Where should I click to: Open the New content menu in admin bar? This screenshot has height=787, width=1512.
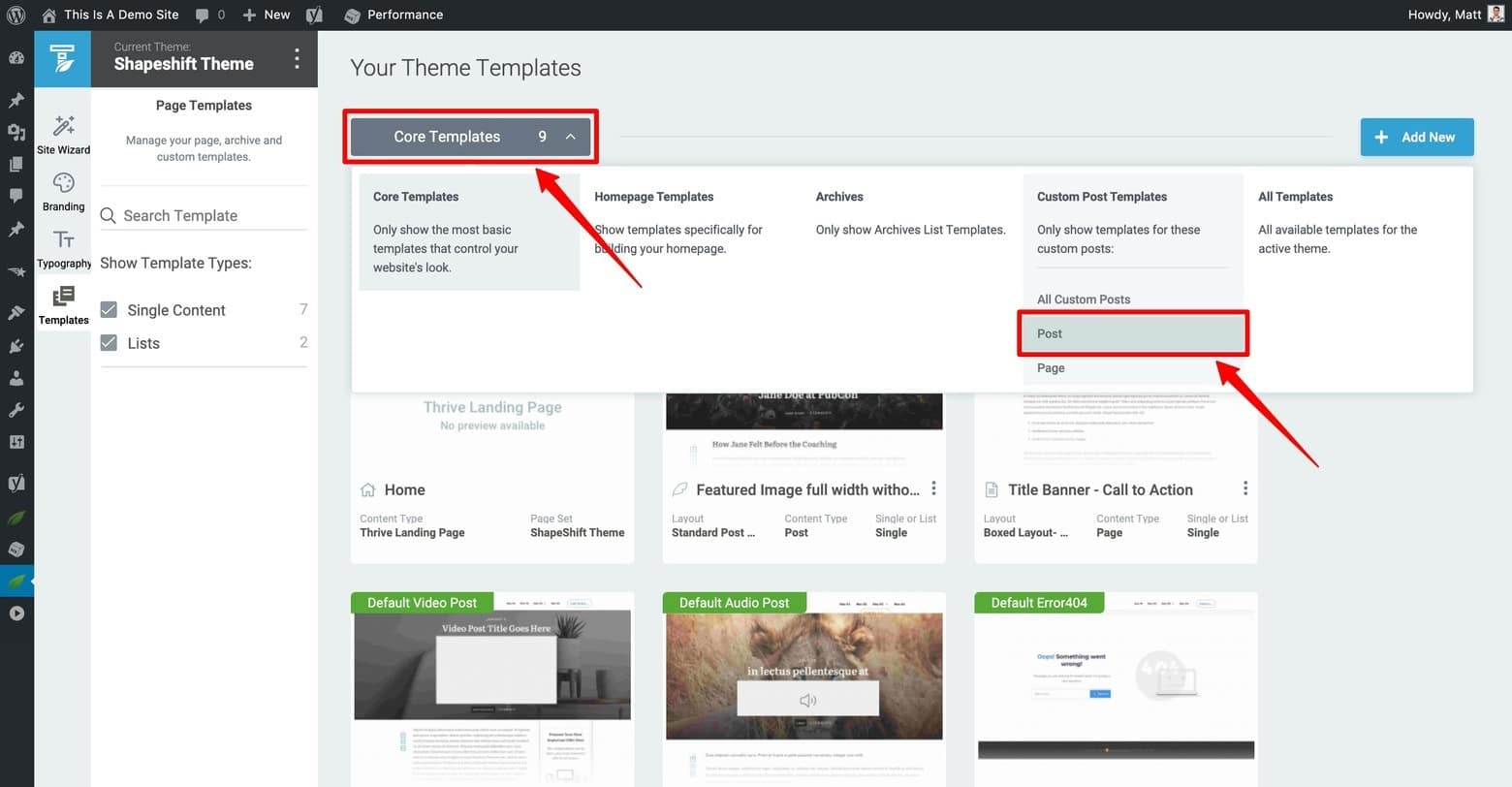point(267,15)
